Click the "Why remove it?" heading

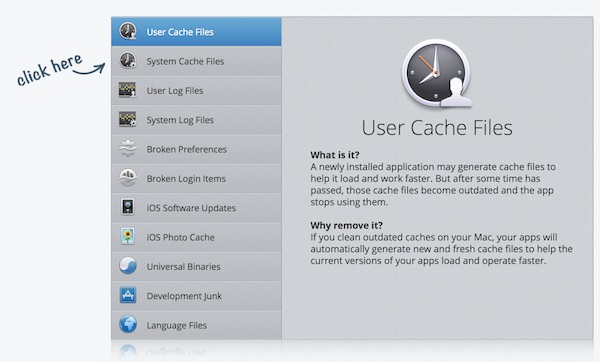click(x=346, y=225)
